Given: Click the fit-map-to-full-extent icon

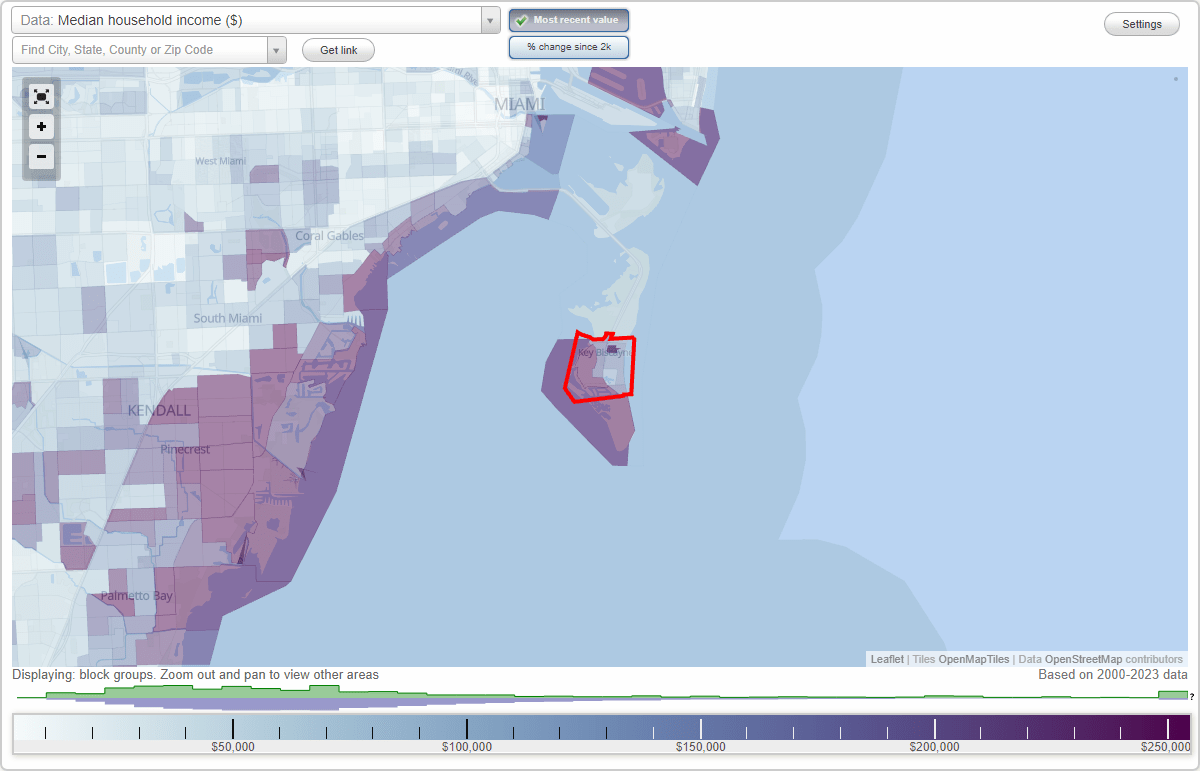Looking at the screenshot, I should point(41,96).
